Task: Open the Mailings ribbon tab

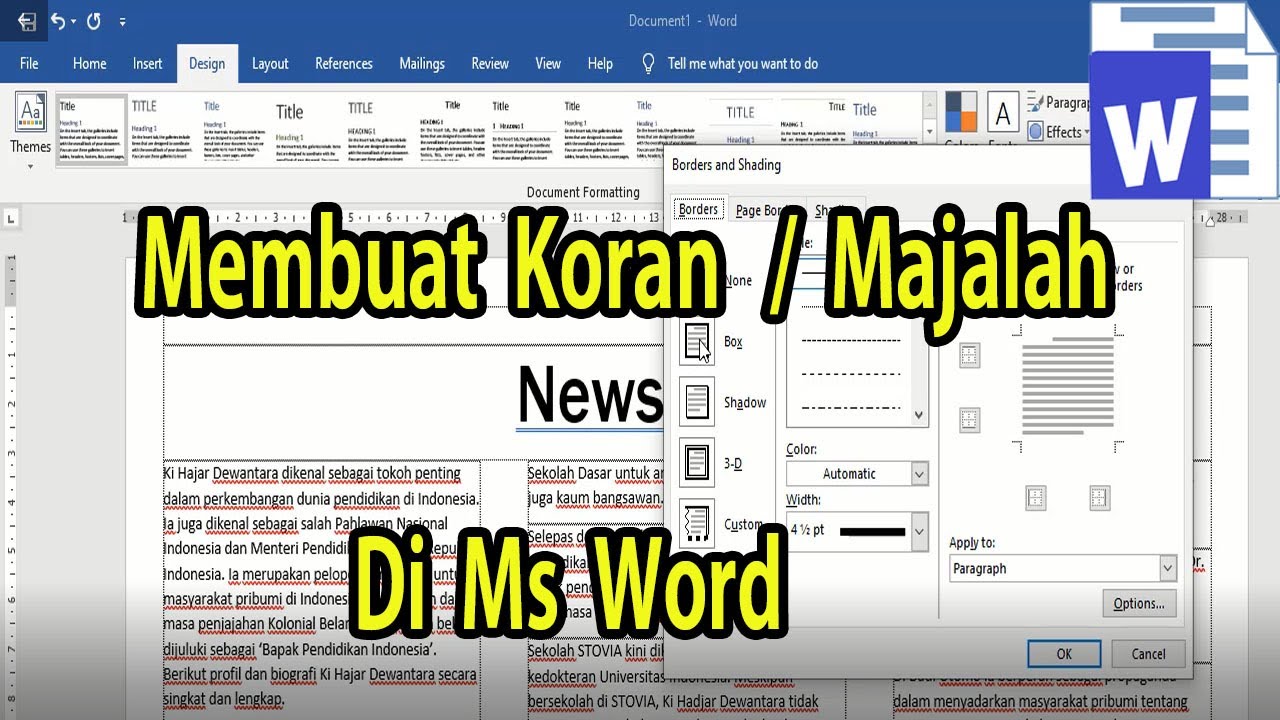Action: (x=422, y=63)
